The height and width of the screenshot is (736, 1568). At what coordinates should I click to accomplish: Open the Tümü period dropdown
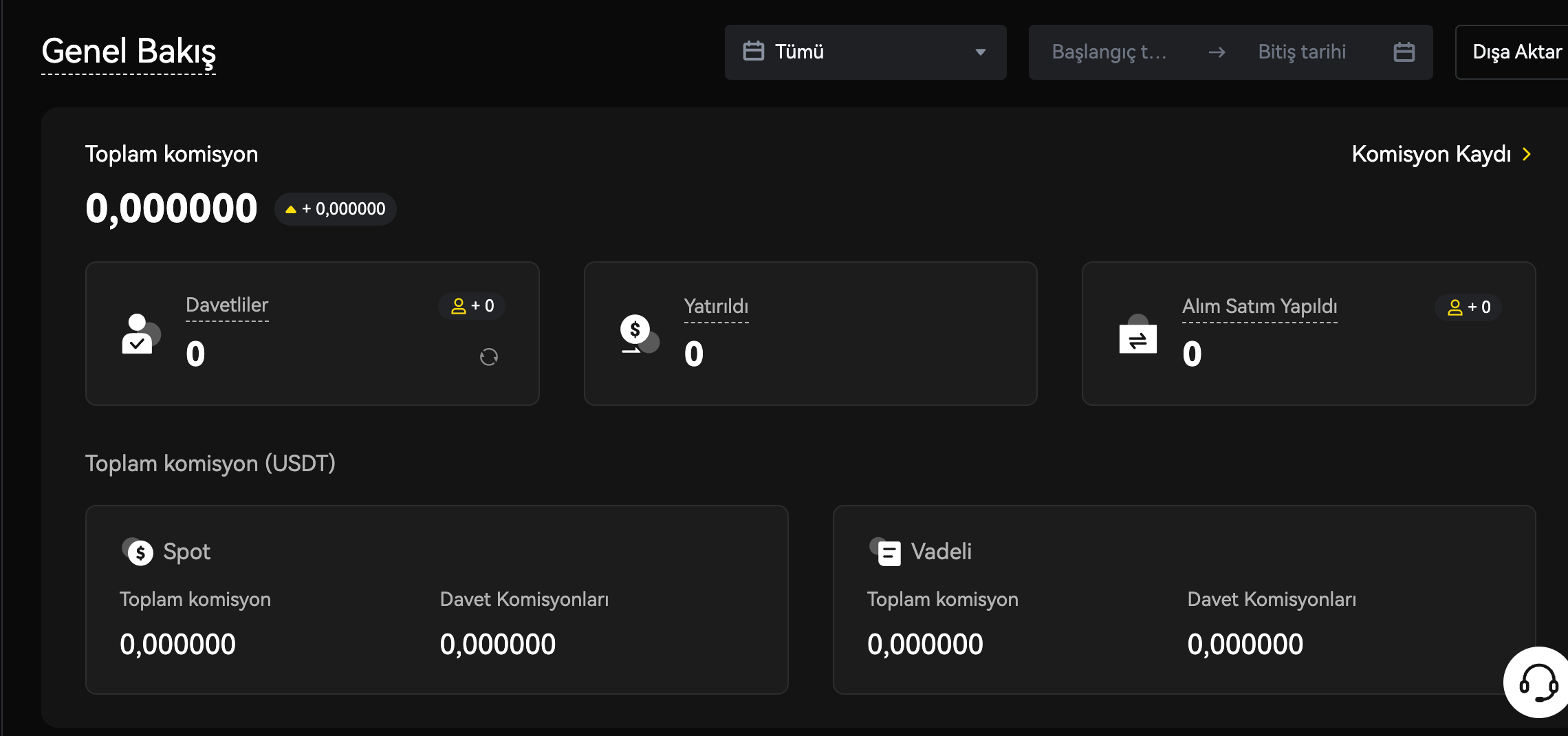pos(864,52)
